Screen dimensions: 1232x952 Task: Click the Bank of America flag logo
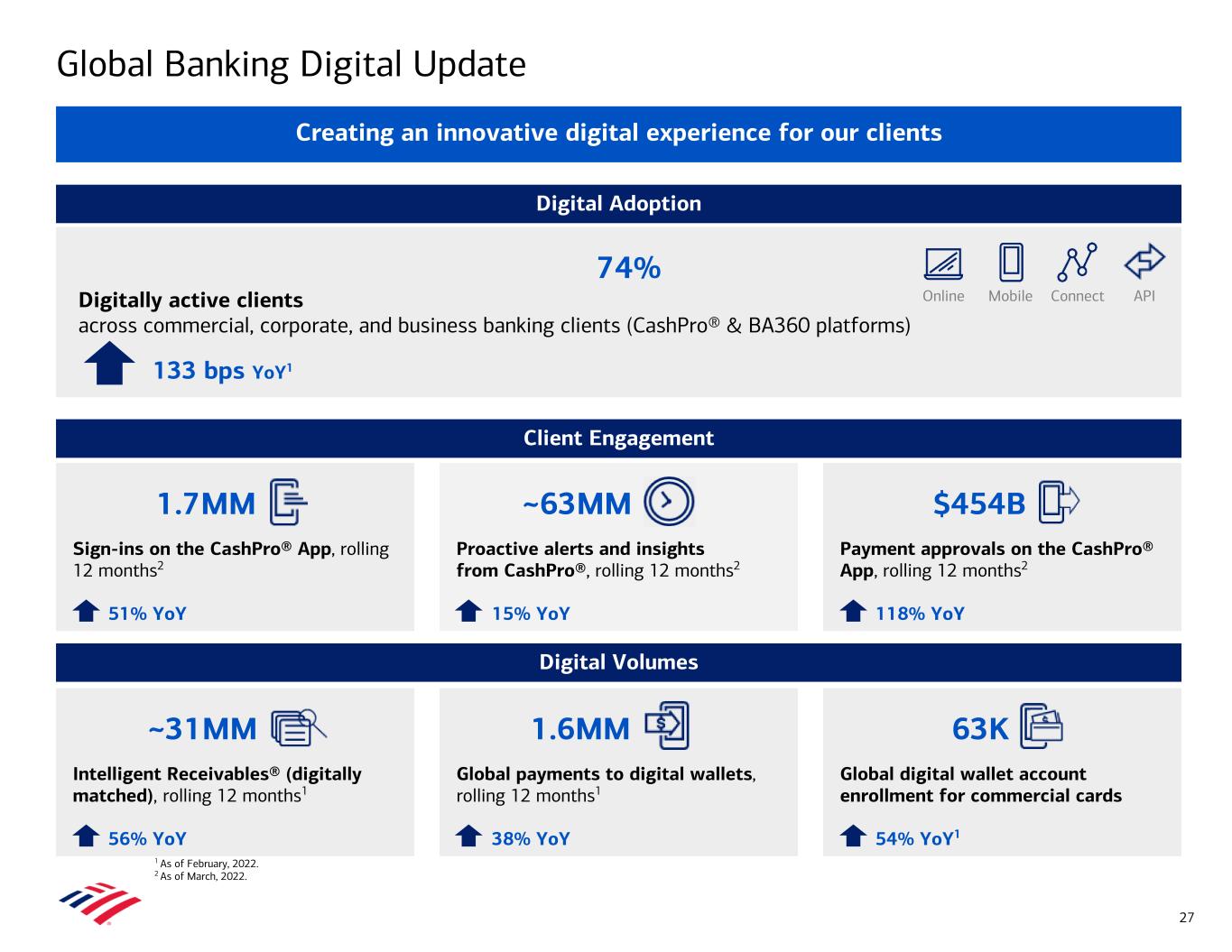pyautogui.click(x=100, y=902)
